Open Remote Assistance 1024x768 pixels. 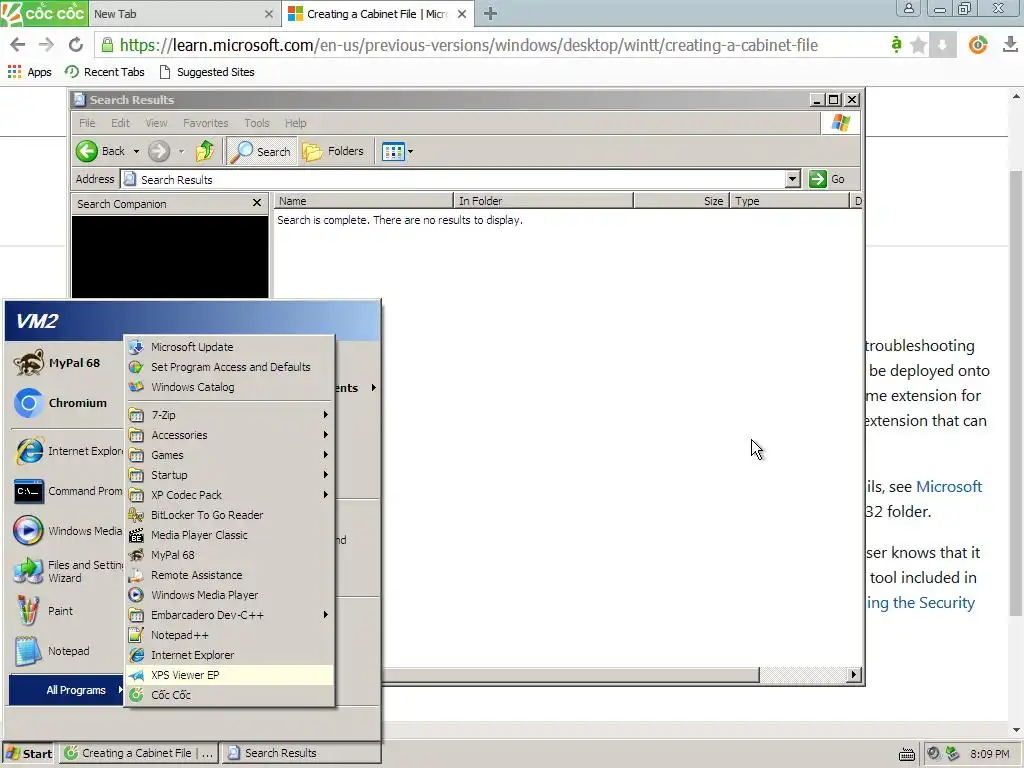[x=229, y=575]
